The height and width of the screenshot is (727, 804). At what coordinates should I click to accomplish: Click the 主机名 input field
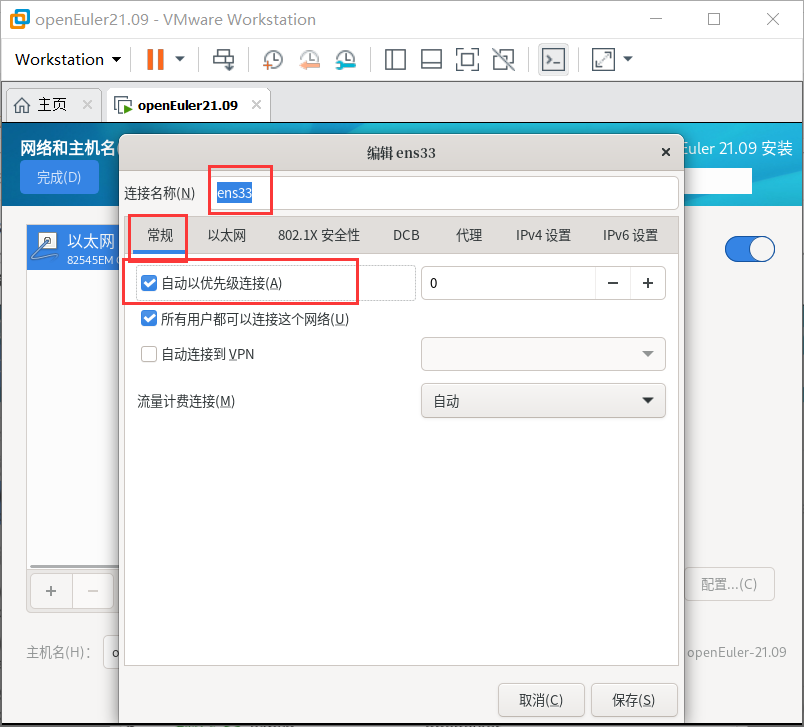tap(112, 652)
